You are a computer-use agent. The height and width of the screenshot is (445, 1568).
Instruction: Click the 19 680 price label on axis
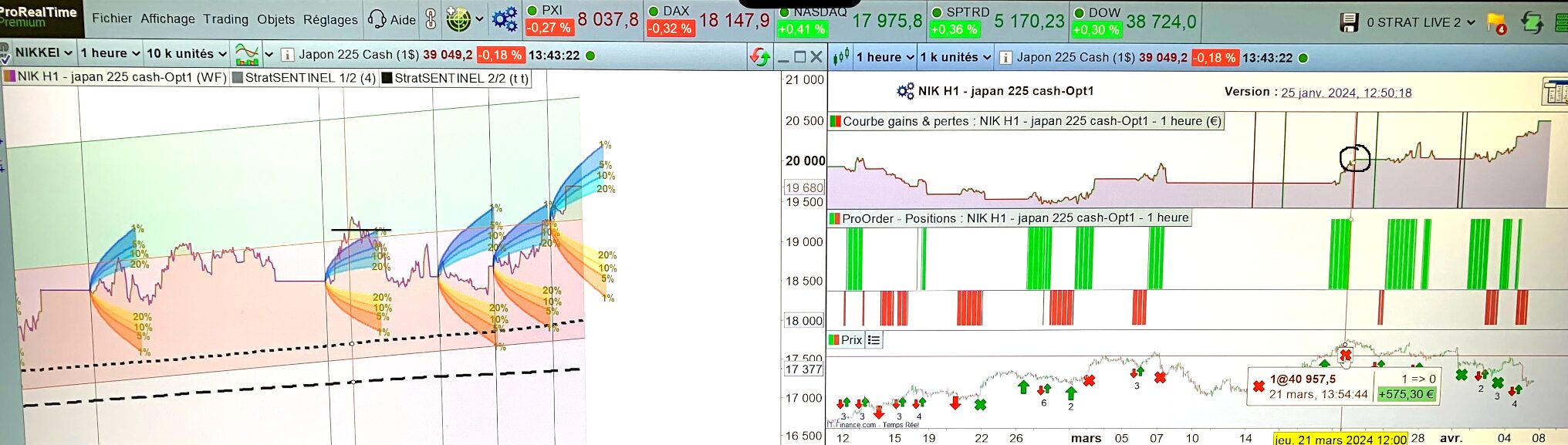tap(804, 187)
